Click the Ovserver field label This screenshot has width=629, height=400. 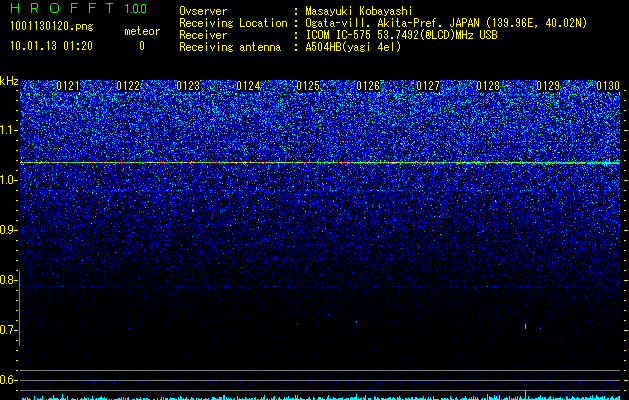(x=203, y=11)
